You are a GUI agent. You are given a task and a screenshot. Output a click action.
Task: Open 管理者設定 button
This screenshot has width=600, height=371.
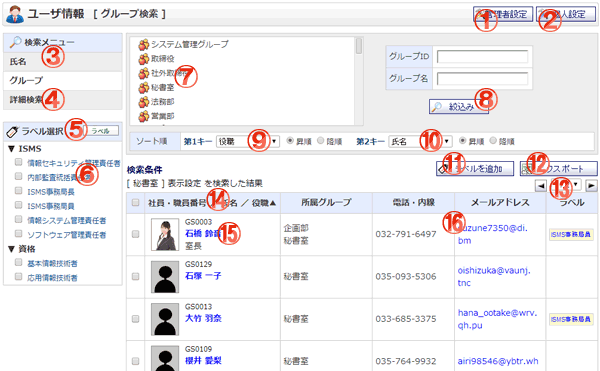point(503,14)
